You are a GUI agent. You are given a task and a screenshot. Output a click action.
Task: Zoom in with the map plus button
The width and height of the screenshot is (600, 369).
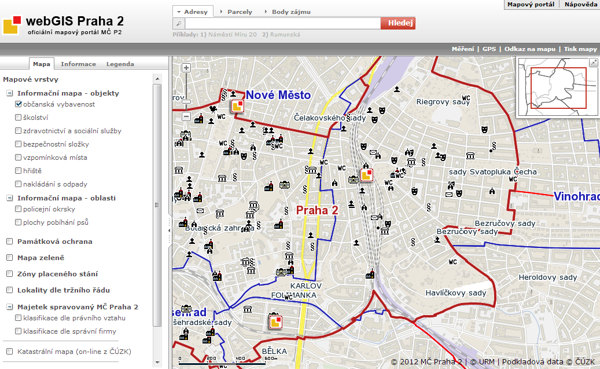(186, 68)
